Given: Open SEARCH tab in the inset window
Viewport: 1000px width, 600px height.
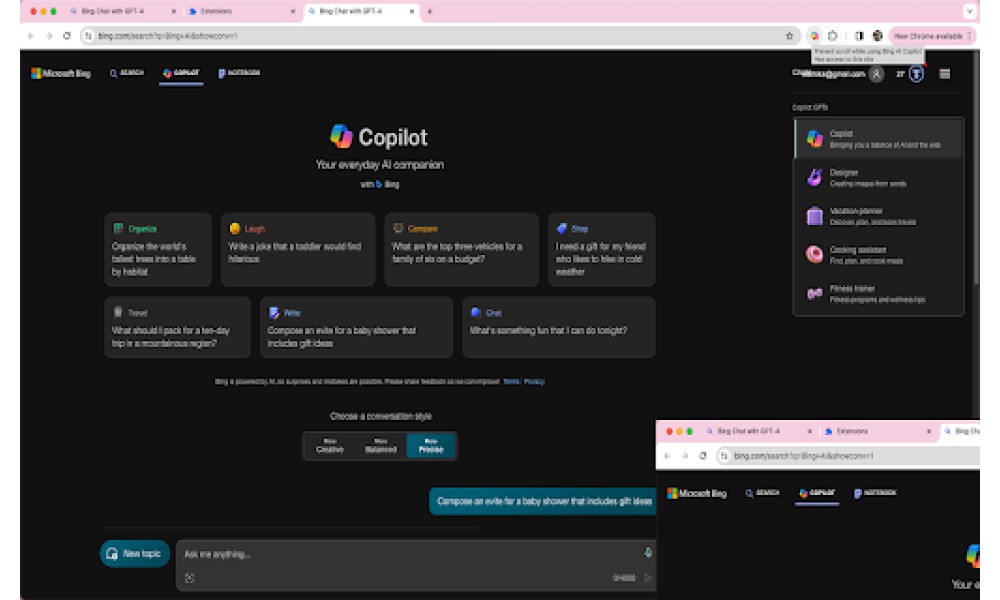Looking at the screenshot, I should (x=762, y=493).
